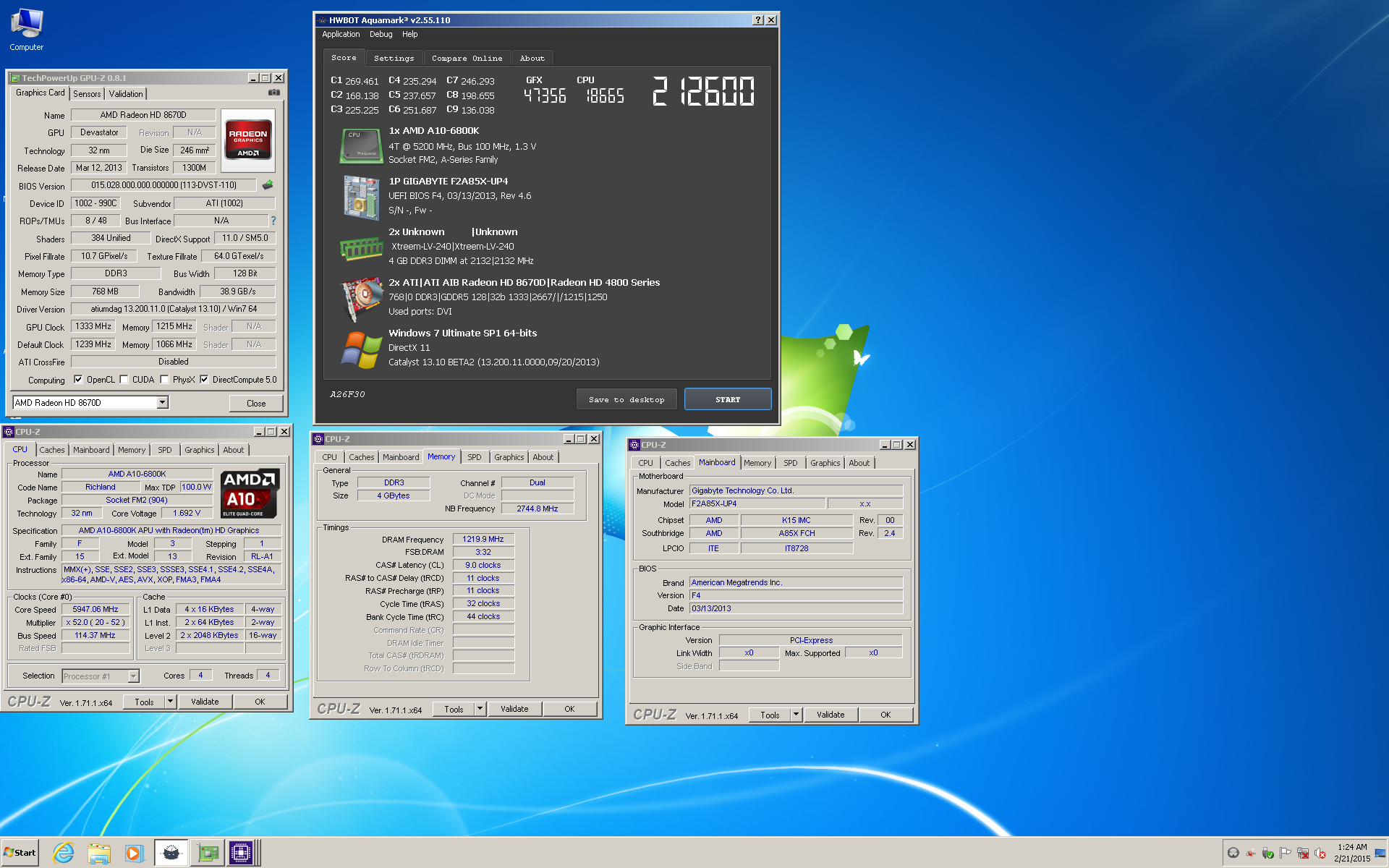Click the GPU Clock value 1333 MHz
The width and height of the screenshot is (1389, 868).
click(x=93, y=326)
